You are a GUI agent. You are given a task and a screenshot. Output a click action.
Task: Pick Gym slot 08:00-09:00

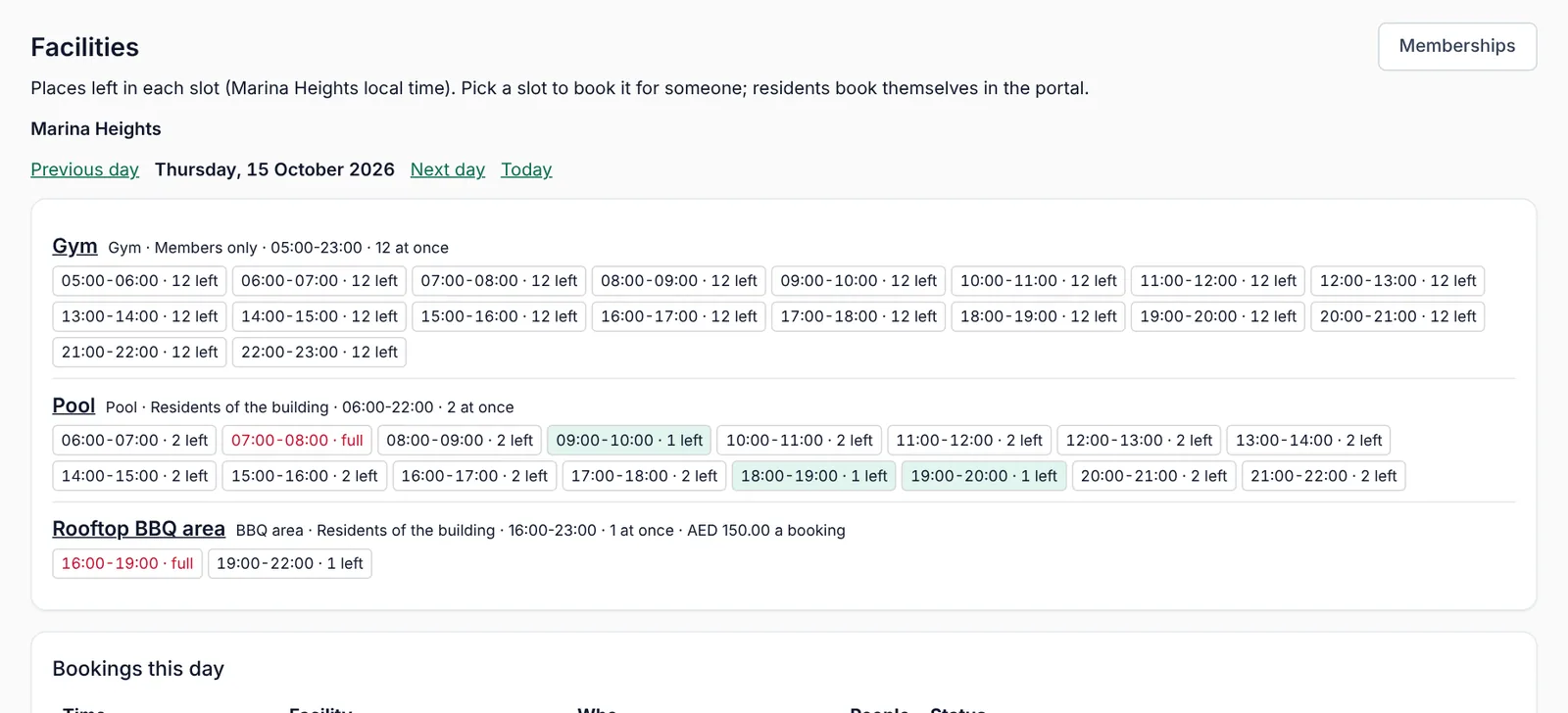tap(679, 281)
